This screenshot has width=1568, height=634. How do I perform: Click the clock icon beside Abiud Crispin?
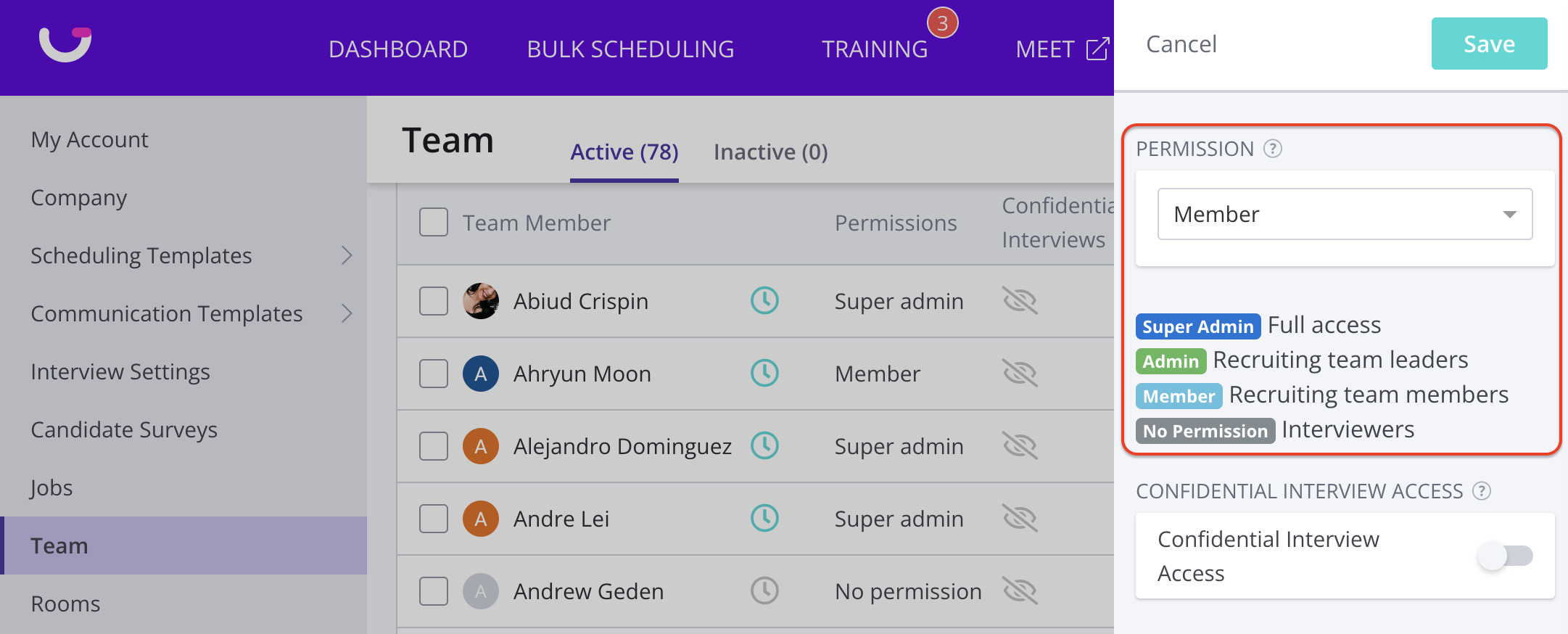pos(764,300)
